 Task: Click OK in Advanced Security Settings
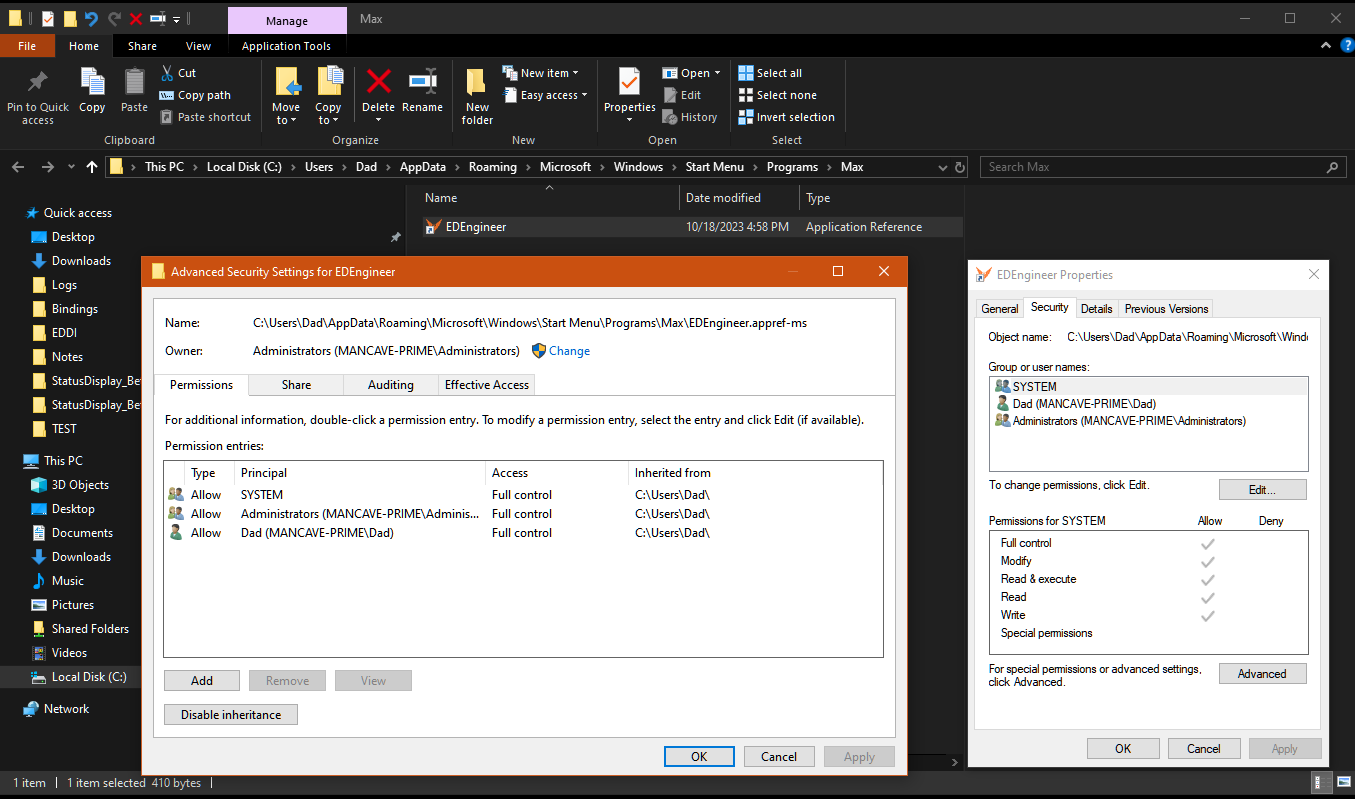click(699, 757)
